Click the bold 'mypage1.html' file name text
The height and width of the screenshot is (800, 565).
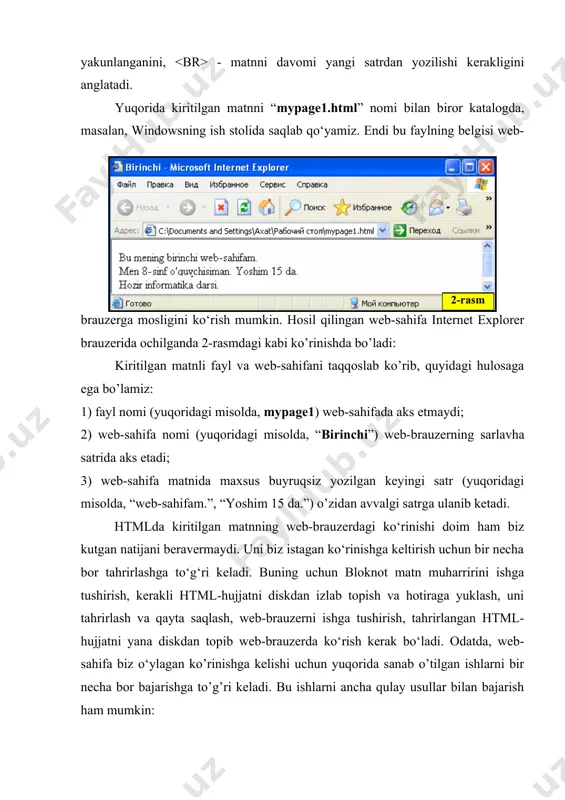[x=316, y=108]
